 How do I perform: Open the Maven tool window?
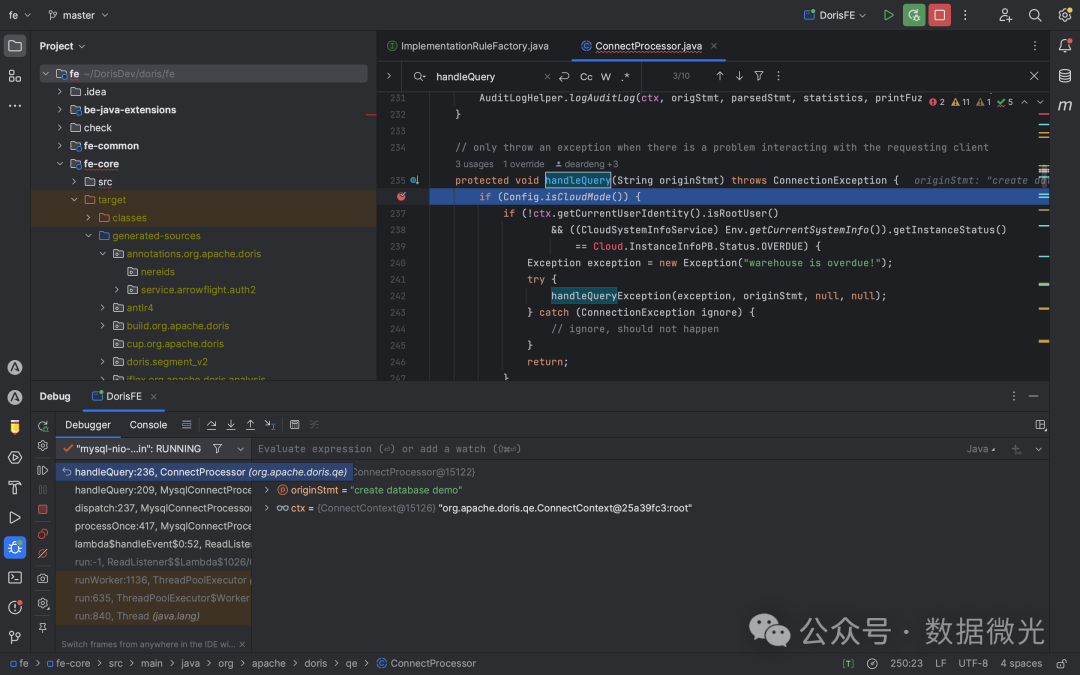tap(1065, 106)
